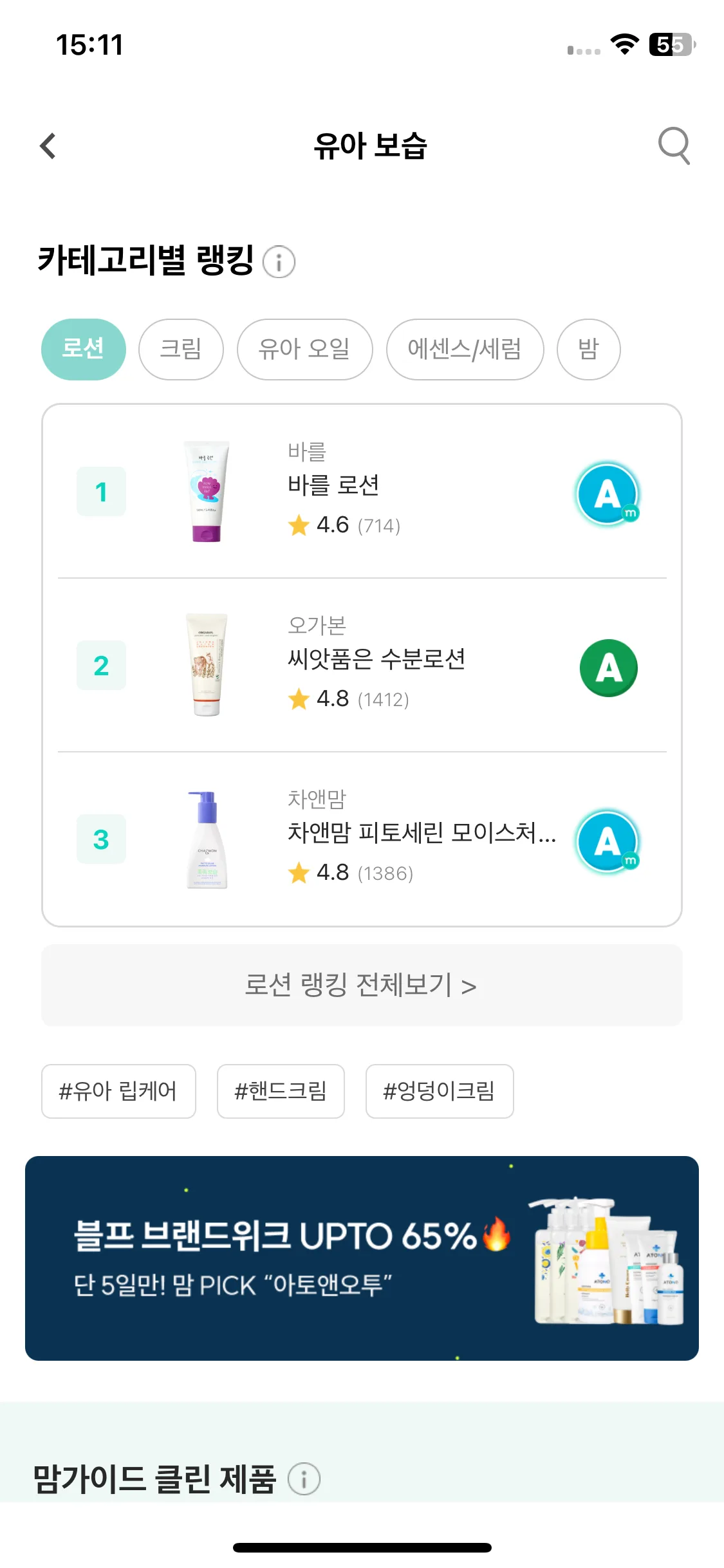The image size is (724, 1568).
Task: Tap the A grade badge for 바를 로션
Action: [x=608, y=494]
